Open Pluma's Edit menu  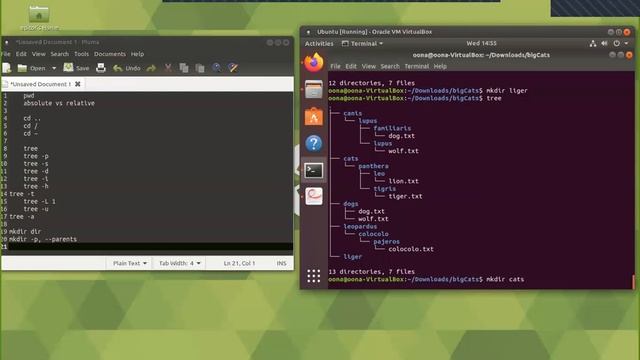21,54
